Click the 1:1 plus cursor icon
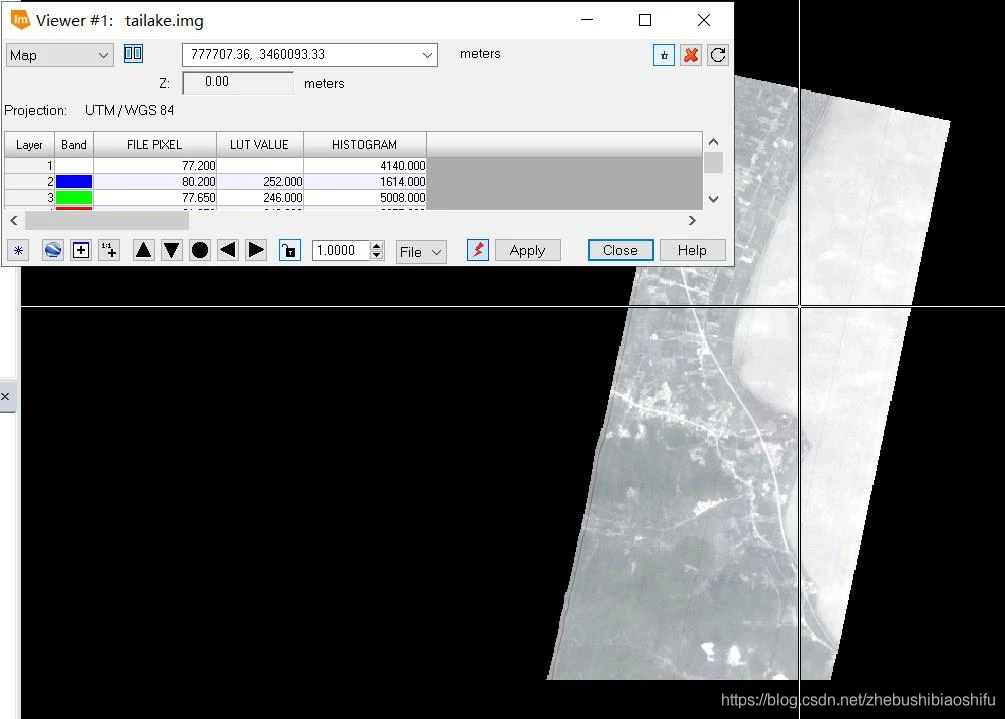The height and width of the screenshot is (719, 1005). [x=109, y=250]
